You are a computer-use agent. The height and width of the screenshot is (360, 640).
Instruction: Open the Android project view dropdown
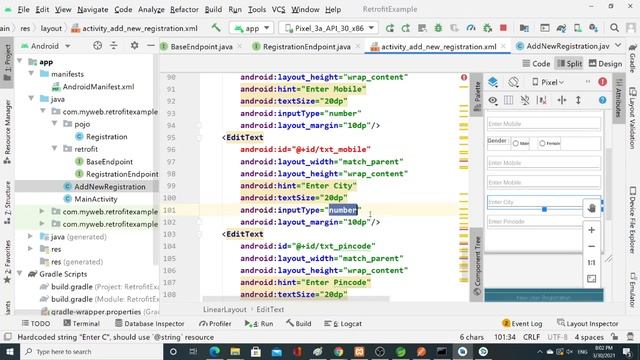point(46,46)
